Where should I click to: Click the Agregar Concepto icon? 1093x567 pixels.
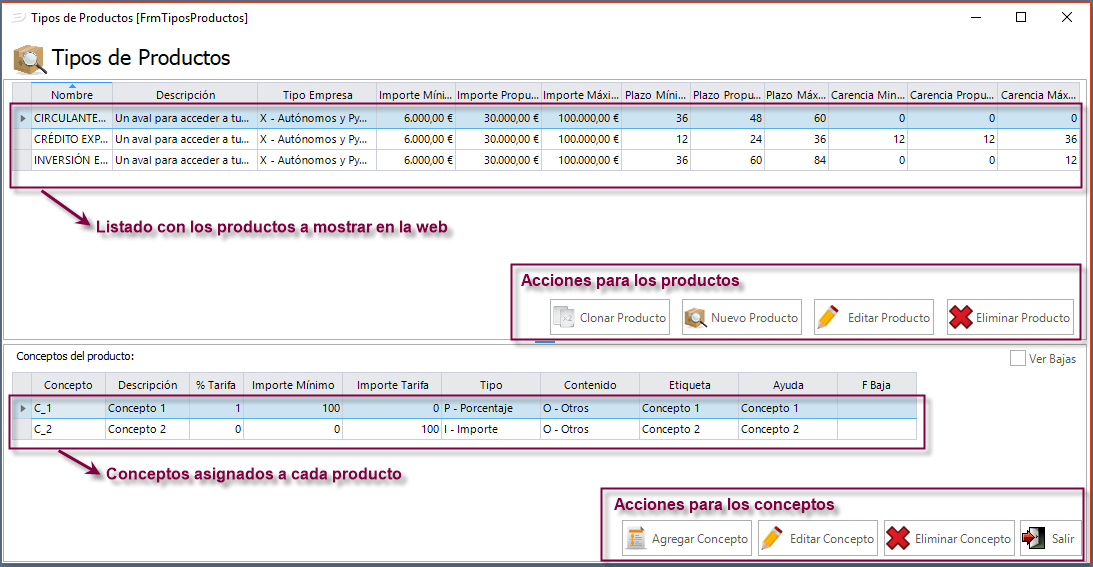click(x=636, y=538)
